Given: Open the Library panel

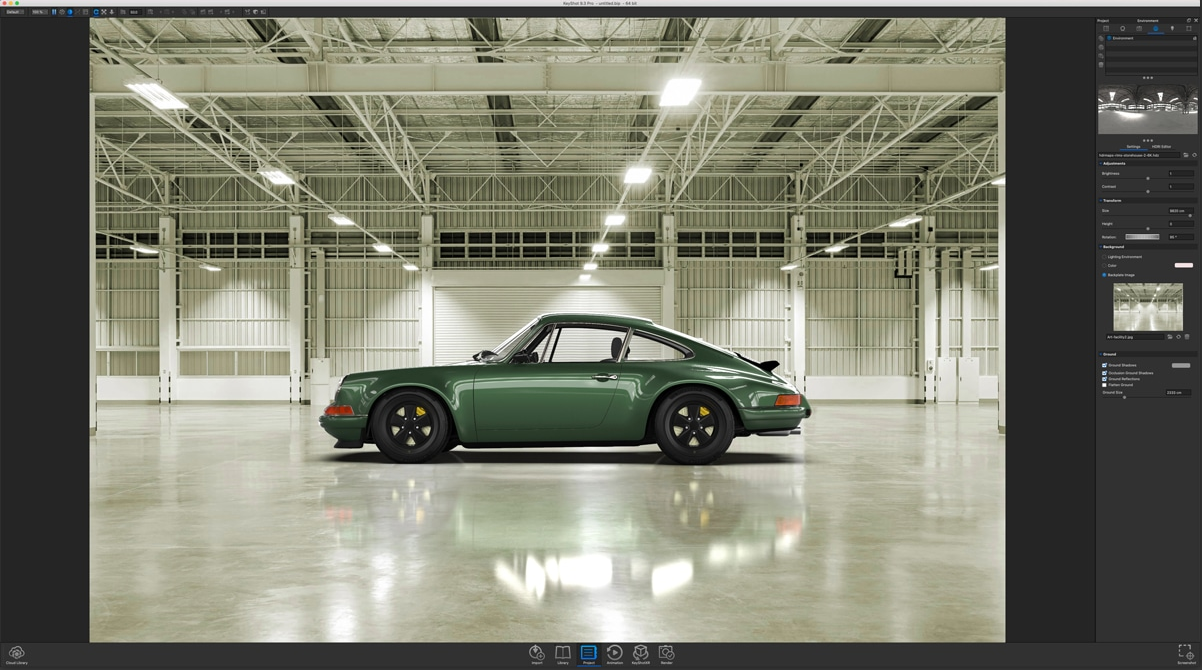Looking at the screenshot, I should pos(563,653).
